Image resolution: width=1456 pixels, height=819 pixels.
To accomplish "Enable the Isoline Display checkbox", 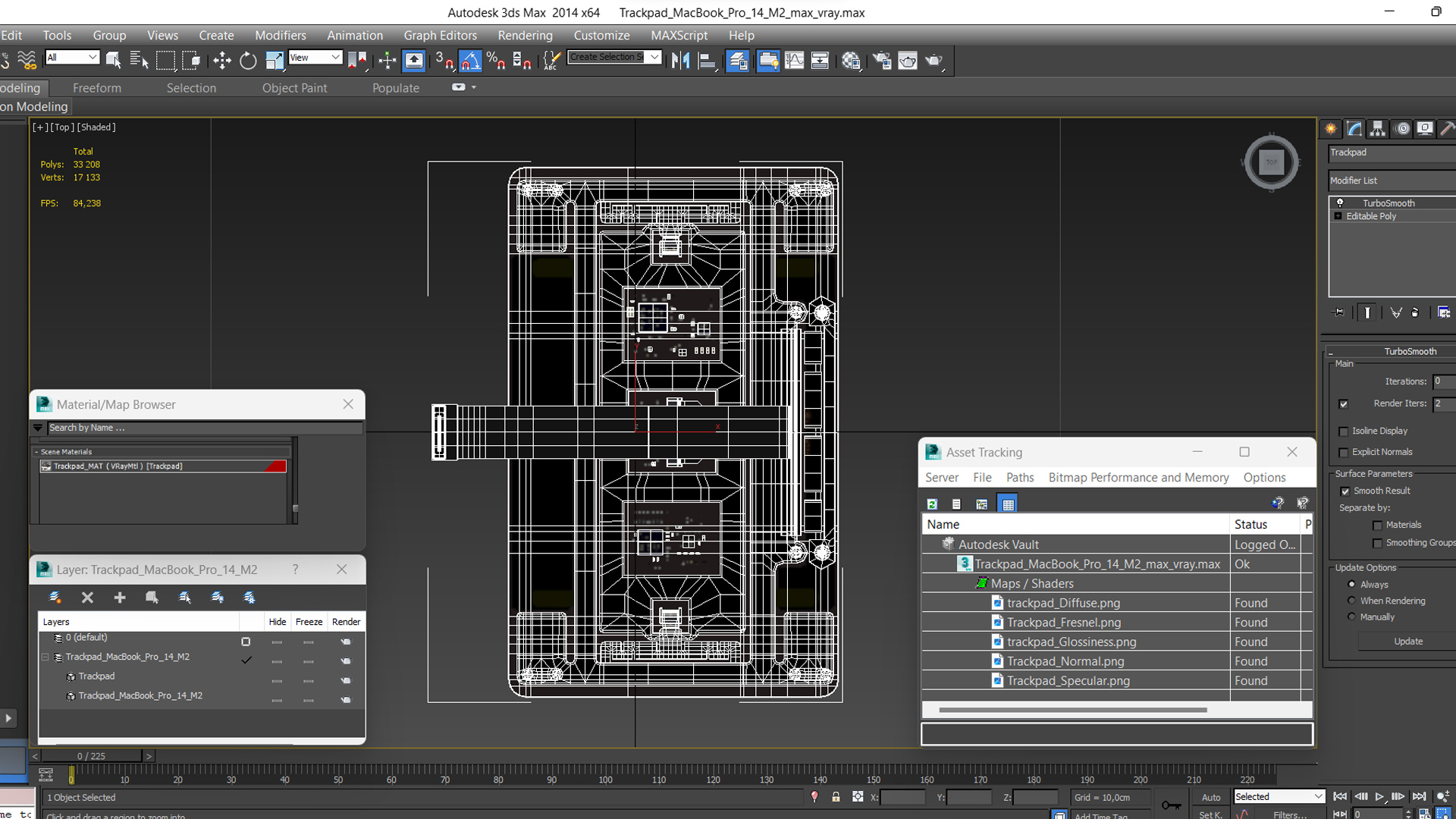I will (1344, 431).
